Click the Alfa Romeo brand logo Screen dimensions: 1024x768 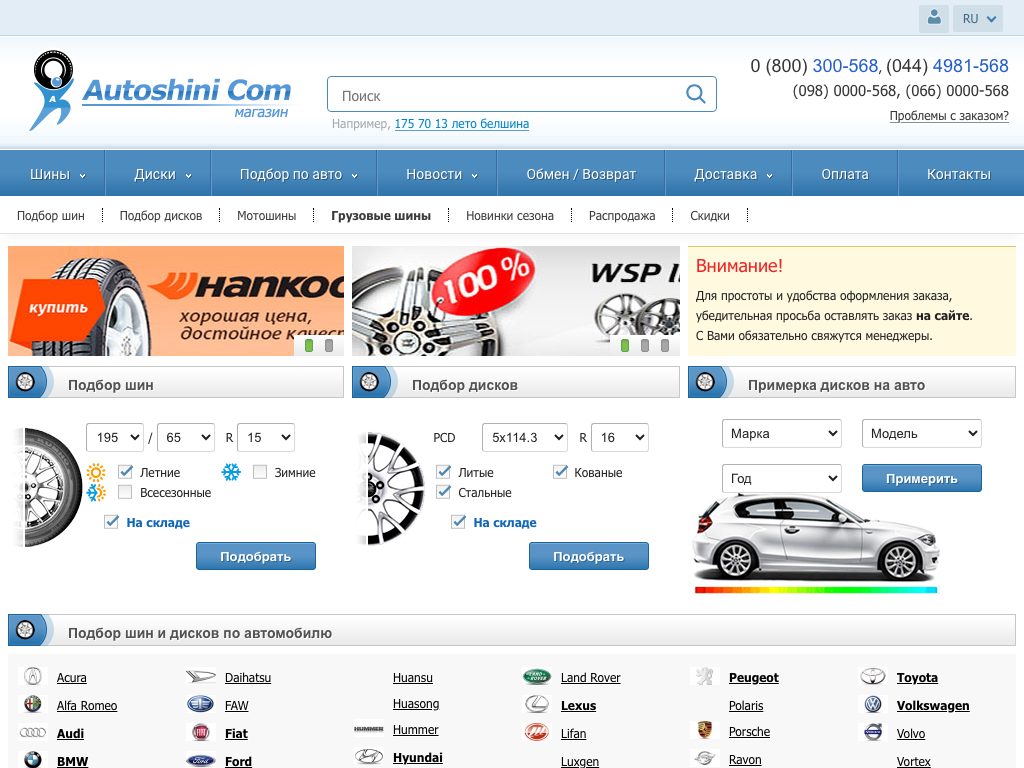[33, 704]
